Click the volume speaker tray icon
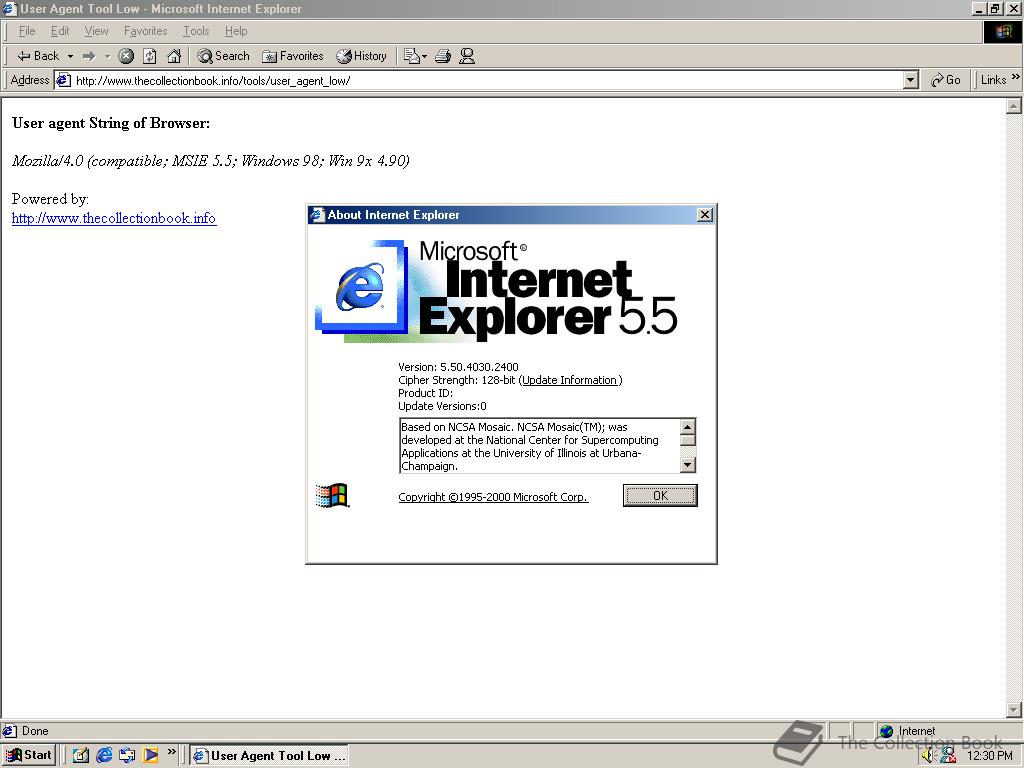The width and height of the screenshot is (1024, 768). click(929, 756)
